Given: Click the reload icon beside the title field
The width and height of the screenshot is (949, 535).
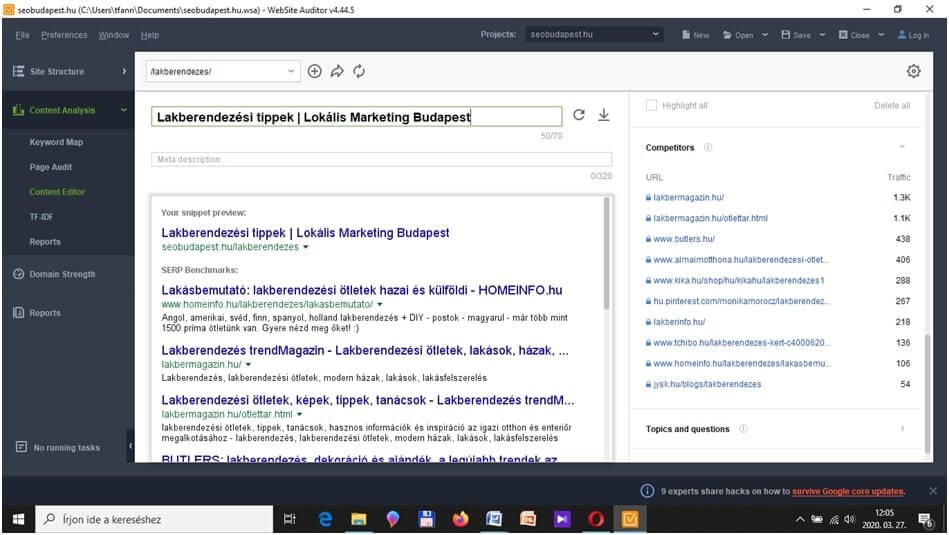Looking at the screenshot, I should tap(579, 115).
